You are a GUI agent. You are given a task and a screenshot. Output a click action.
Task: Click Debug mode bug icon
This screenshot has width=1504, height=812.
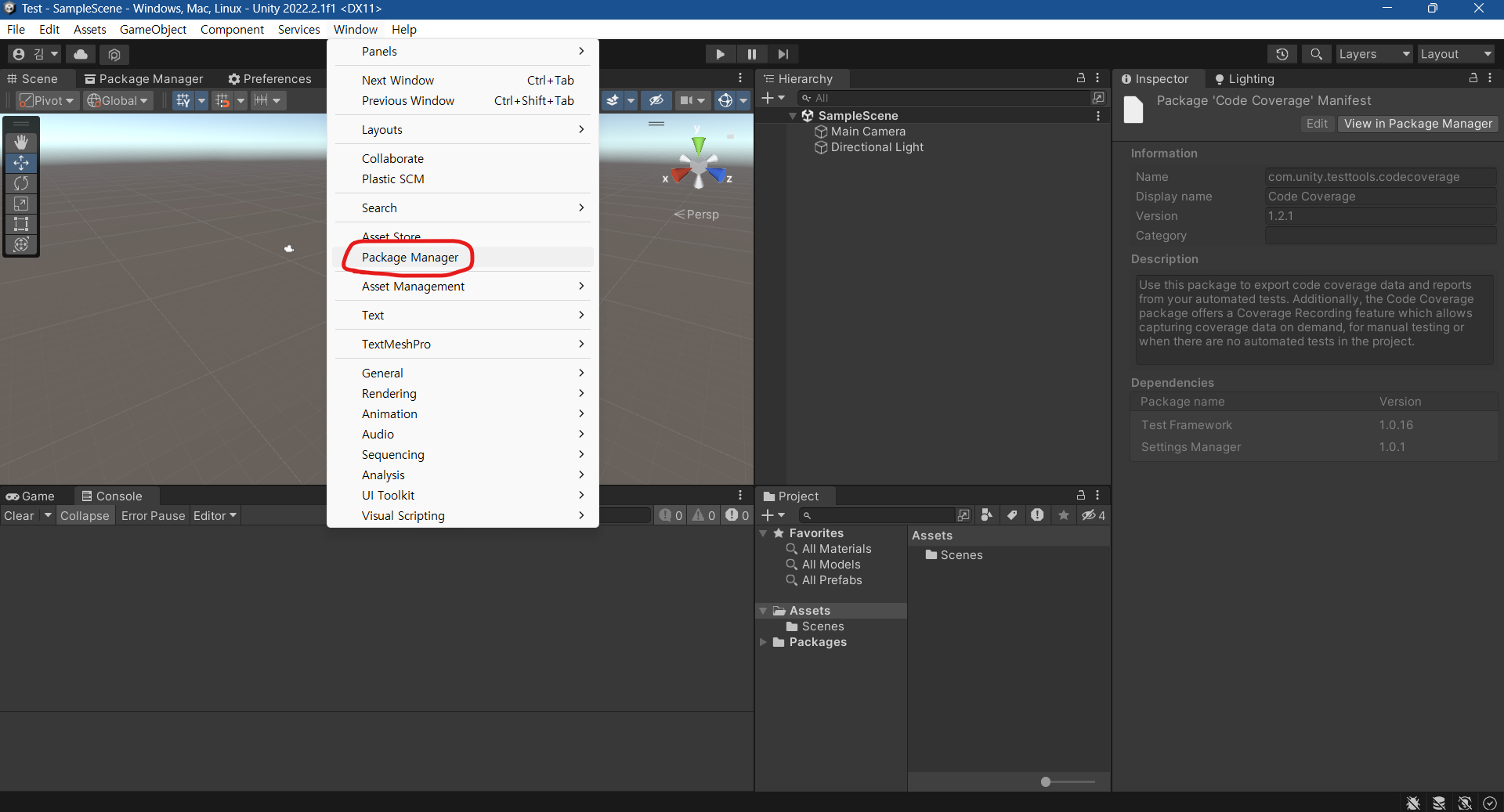(1413, 803)
